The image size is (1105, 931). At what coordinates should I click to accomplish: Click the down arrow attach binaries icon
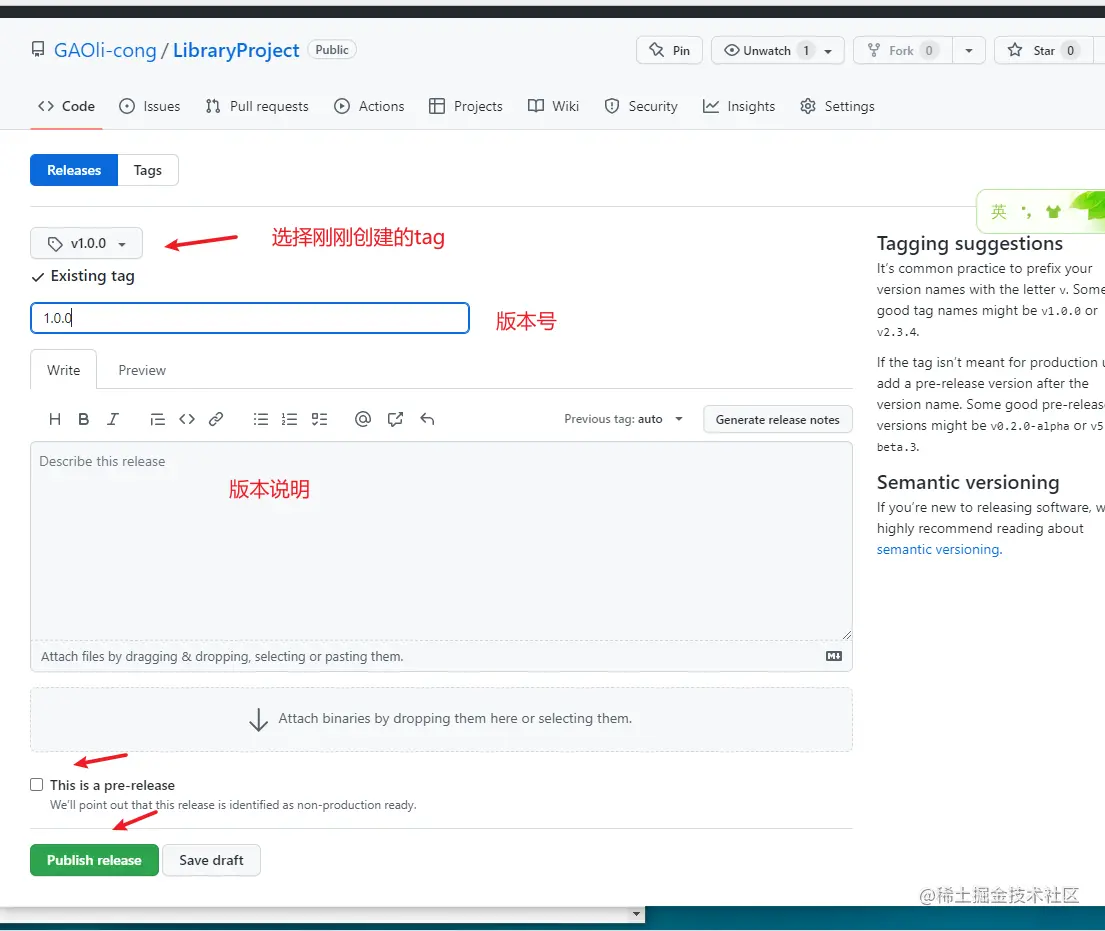point(259,720)
